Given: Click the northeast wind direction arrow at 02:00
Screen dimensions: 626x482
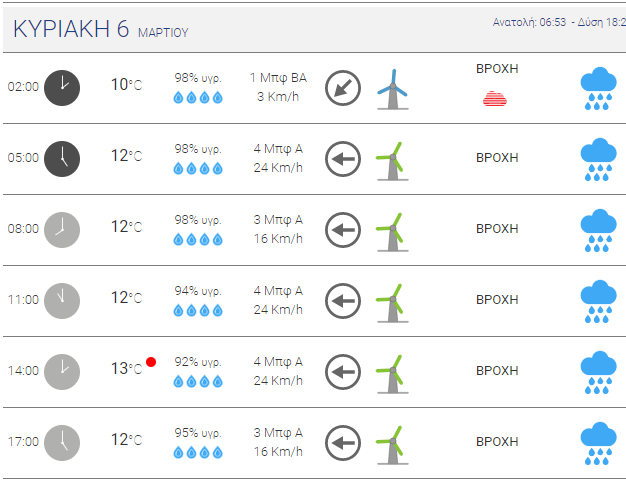Looking at the screenshot, I should 343,88.
